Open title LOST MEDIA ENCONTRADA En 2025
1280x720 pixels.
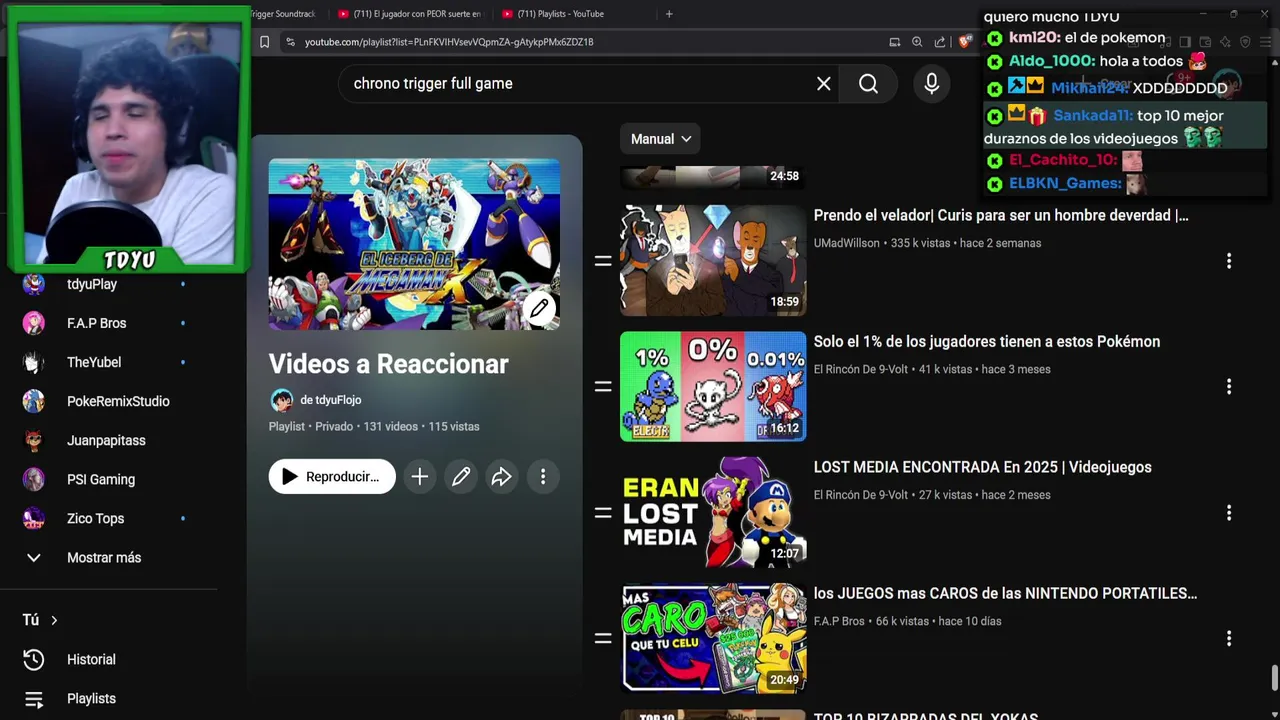(983, 468)
